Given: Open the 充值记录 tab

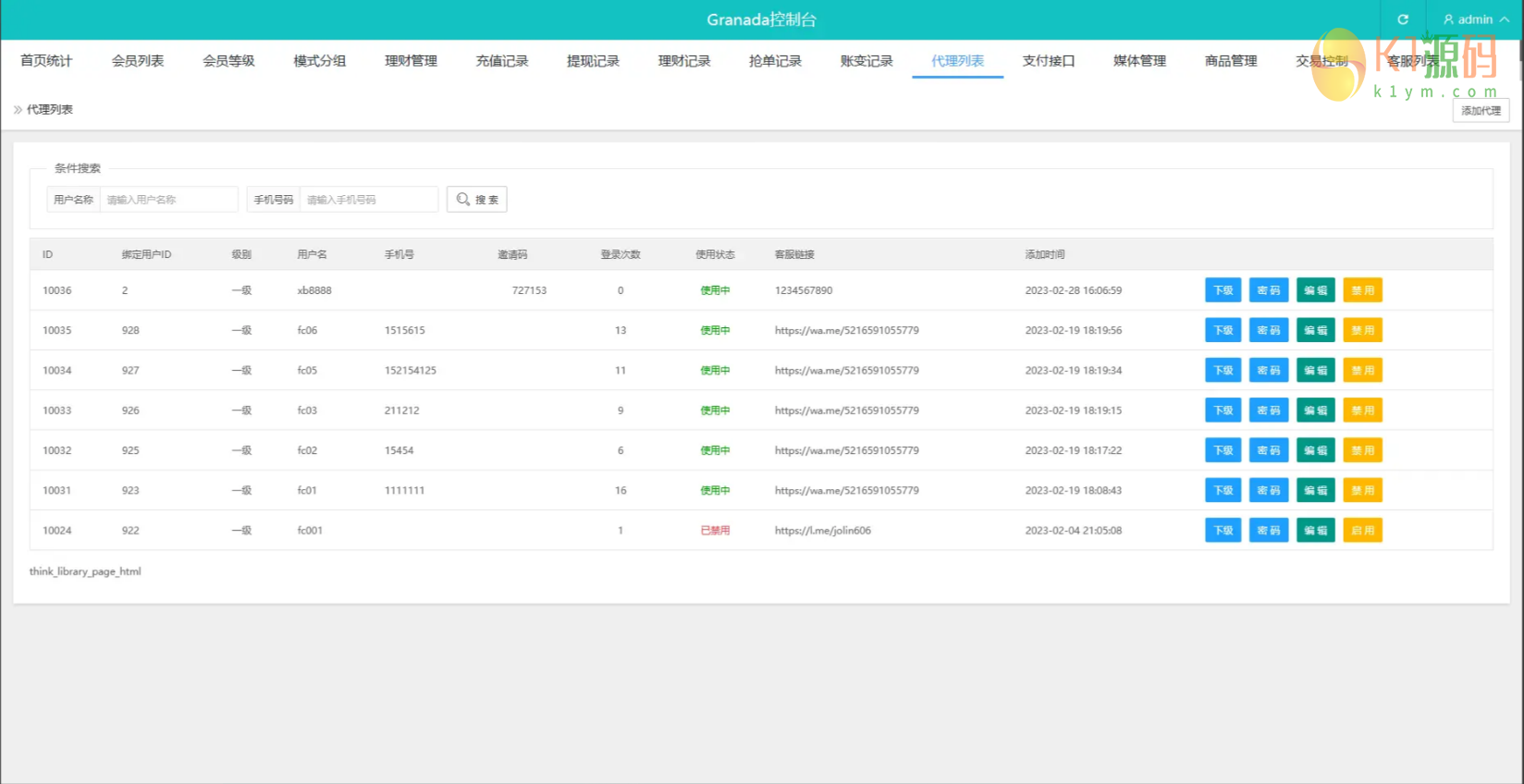Looking at the screenshot, I should click(502, 61).
